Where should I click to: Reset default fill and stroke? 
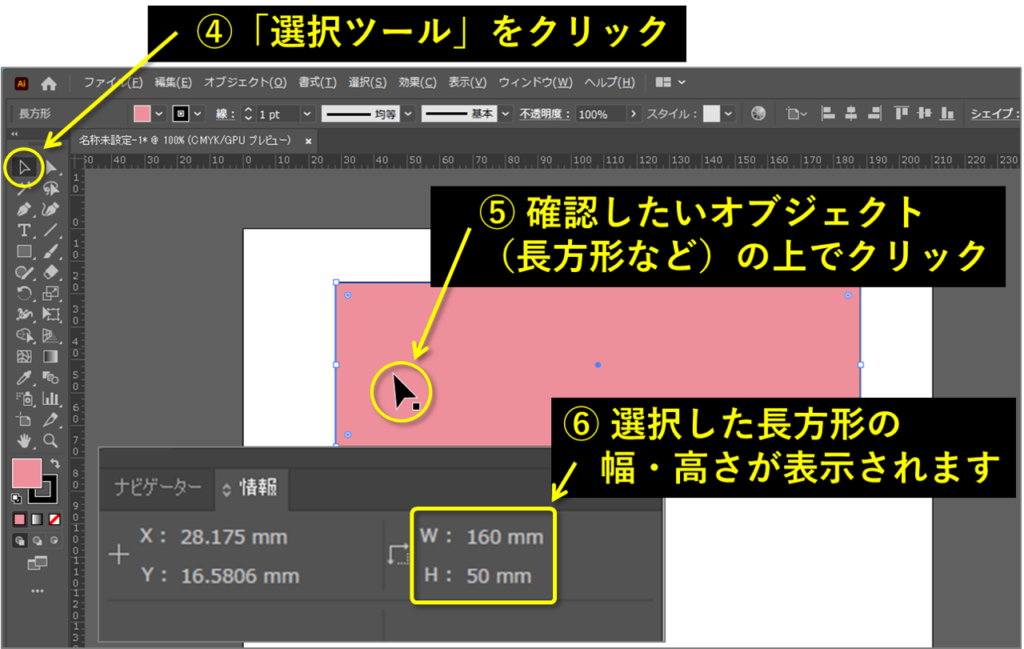16,499
